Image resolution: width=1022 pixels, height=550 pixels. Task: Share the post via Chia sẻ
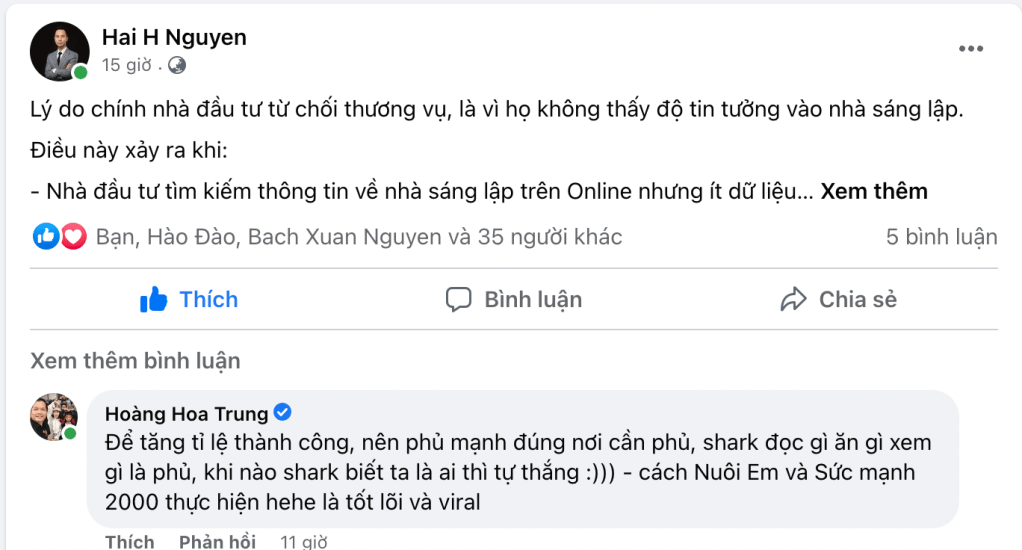tap(838, 299)
